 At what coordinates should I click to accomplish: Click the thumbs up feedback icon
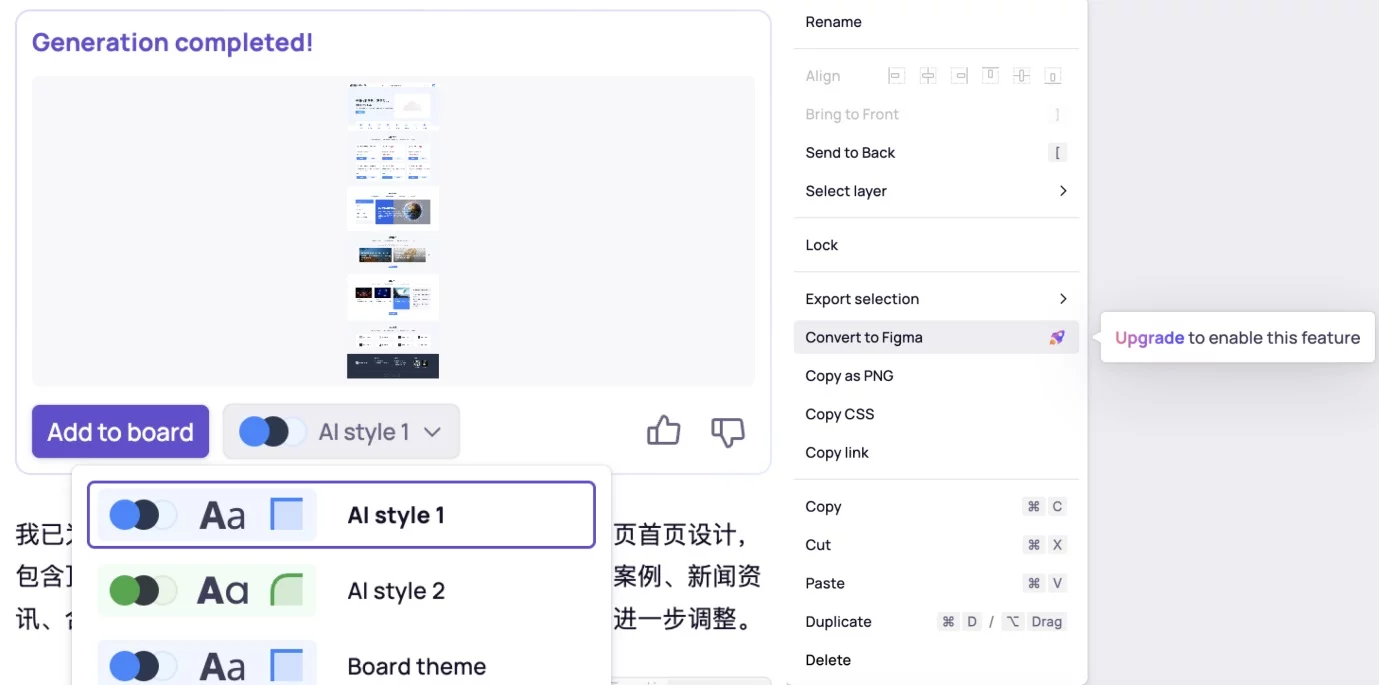click(x=663, y=431)
